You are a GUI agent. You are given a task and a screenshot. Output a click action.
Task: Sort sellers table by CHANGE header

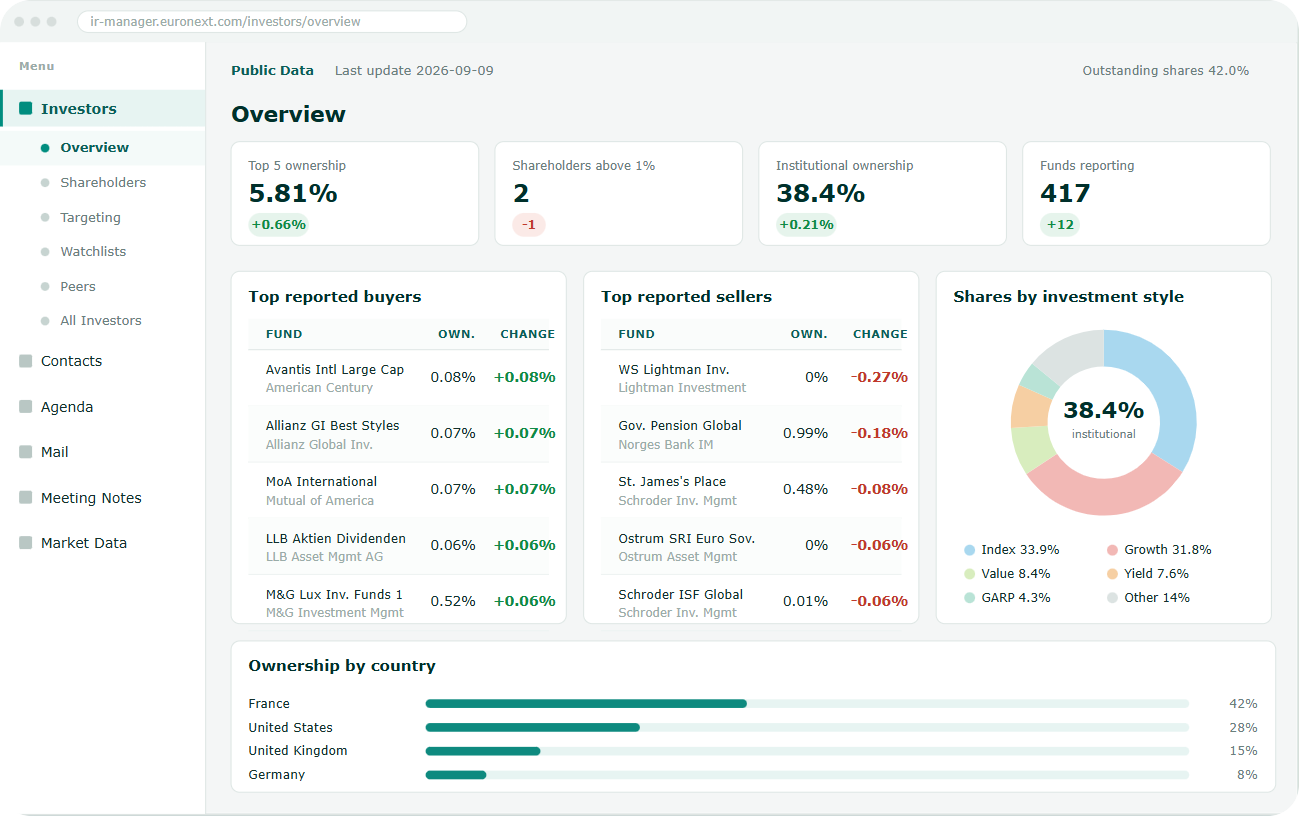[880, 334]
